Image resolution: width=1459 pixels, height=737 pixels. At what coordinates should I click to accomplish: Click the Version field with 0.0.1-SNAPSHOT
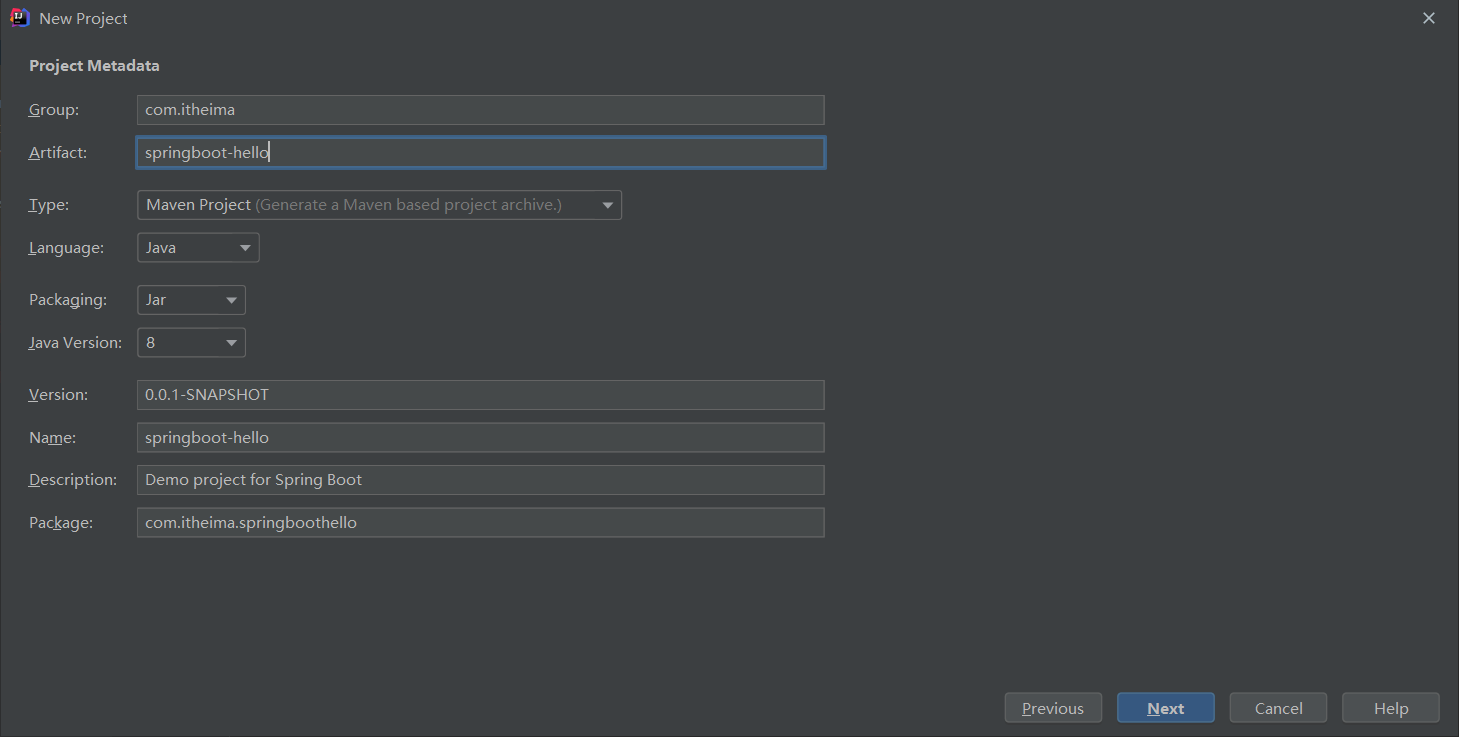coord(480,395)
